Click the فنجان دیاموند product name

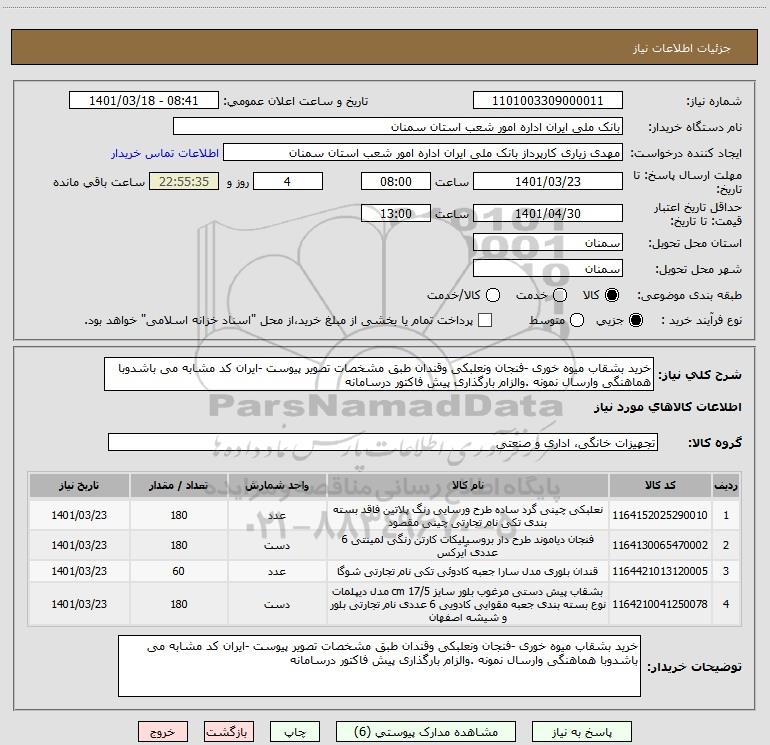468,546
